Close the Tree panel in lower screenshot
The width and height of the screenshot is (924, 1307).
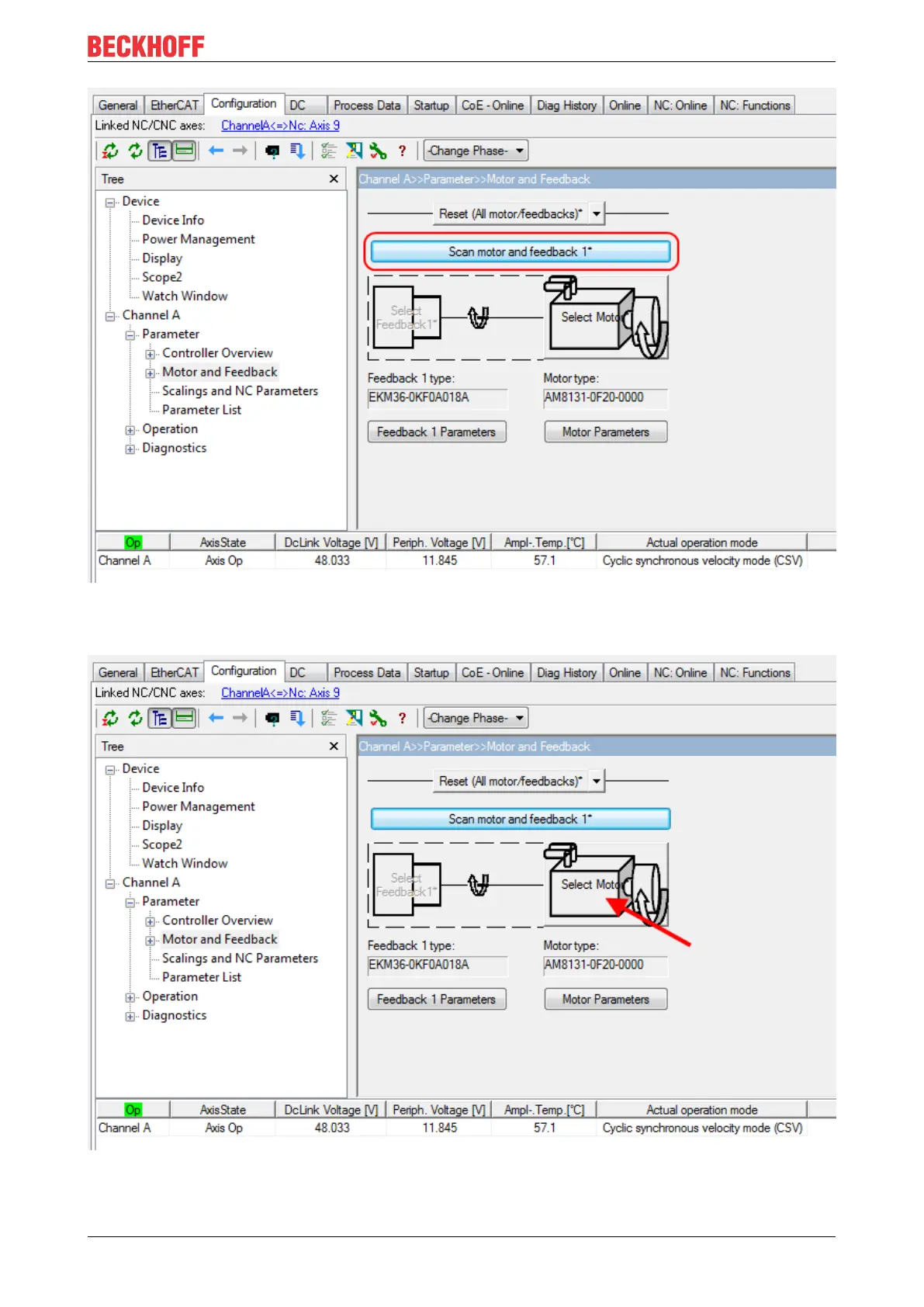coord(334,746)
